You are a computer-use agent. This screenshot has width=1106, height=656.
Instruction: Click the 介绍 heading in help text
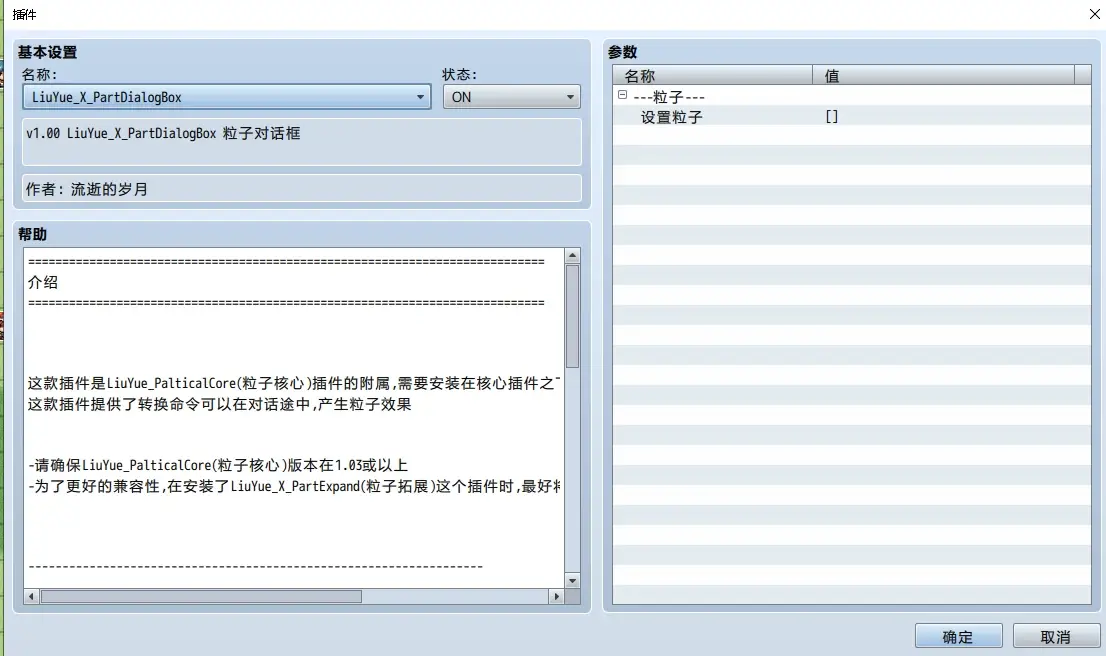(x=43, y=282)
